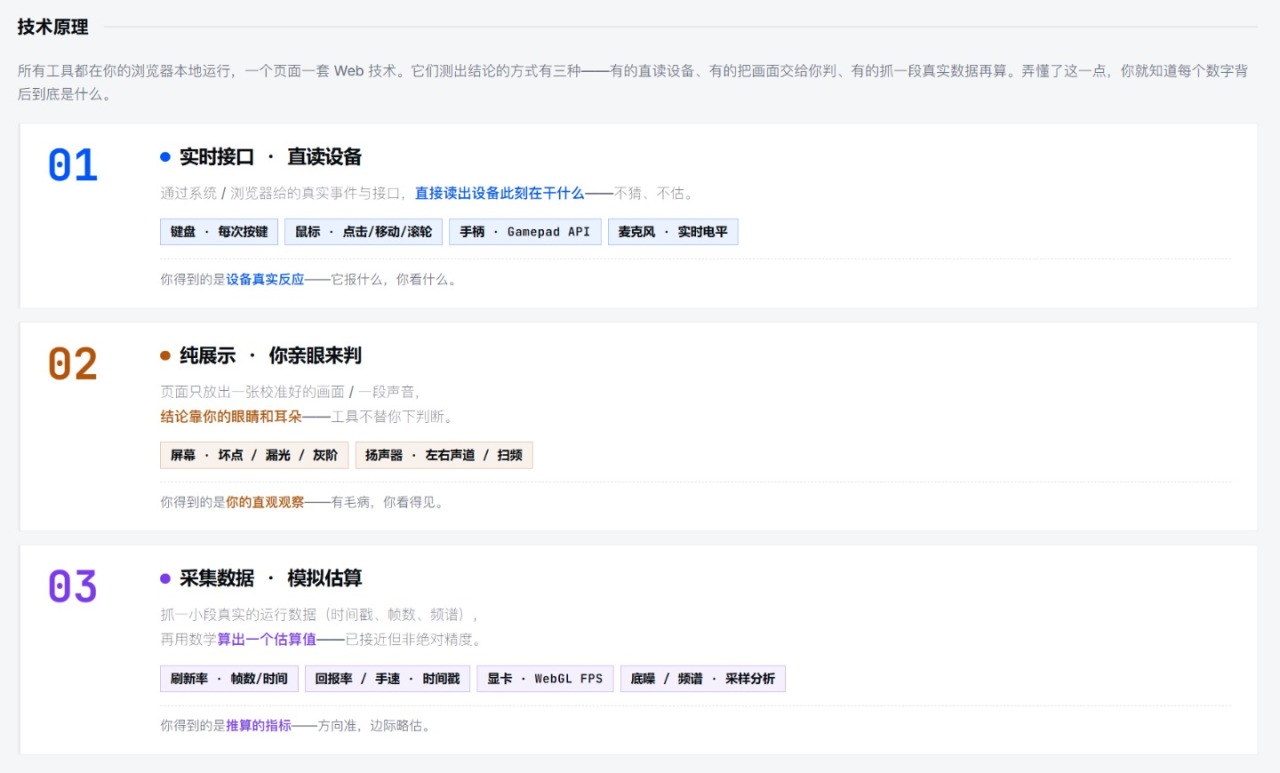Click the line 抓一小段真实的运行数据
This screenshot has width=1280, height=773.
click(320, 615)
